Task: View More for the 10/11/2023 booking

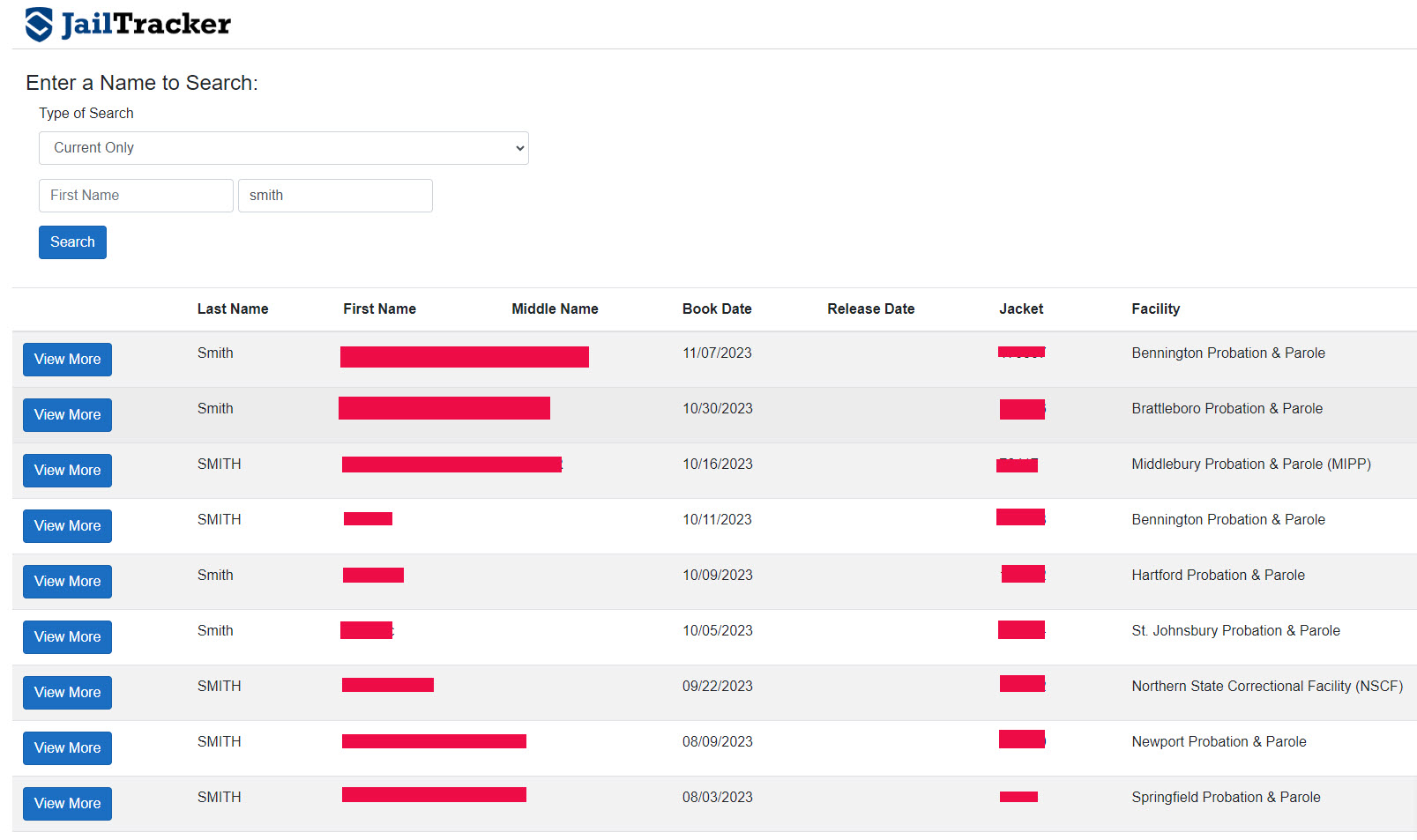Action: 67,526
